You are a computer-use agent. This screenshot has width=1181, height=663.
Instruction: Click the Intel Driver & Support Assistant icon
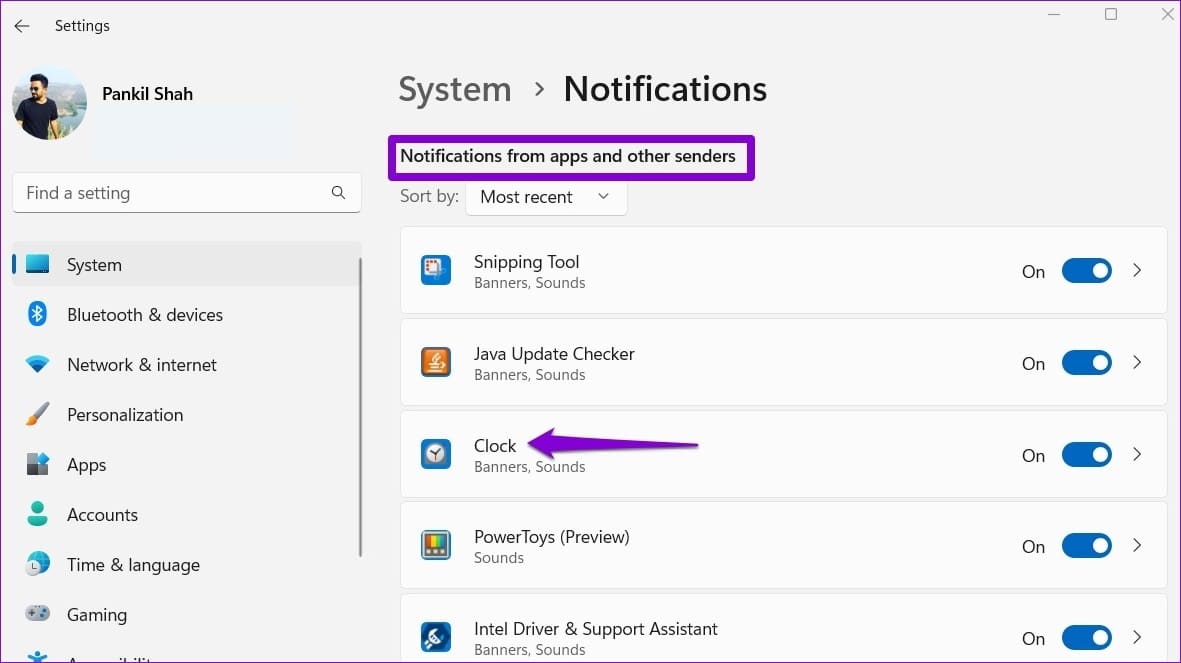pyautogui.click(x=436, y=637)
